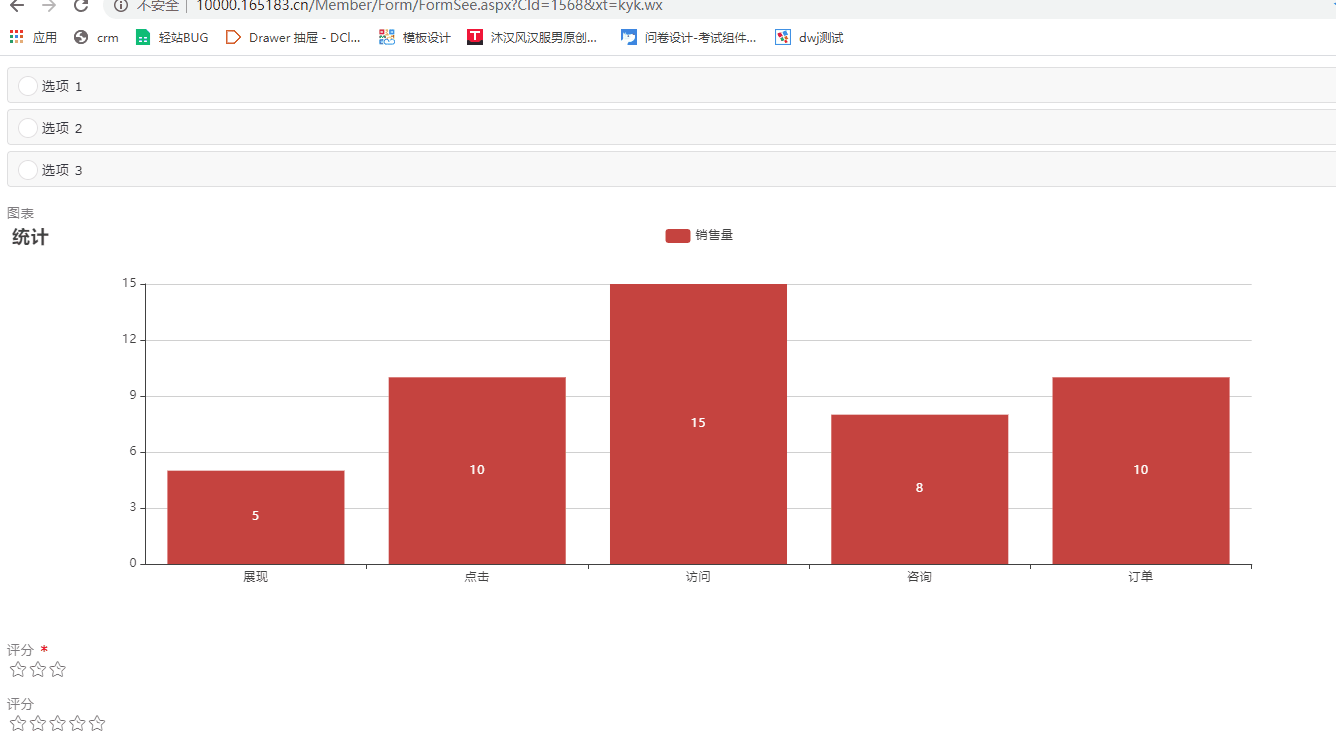This screenshot has height=756, width=1336.
Task: Open the 问卷设计-考试组件 bookmark
Action: click(689, 38)
